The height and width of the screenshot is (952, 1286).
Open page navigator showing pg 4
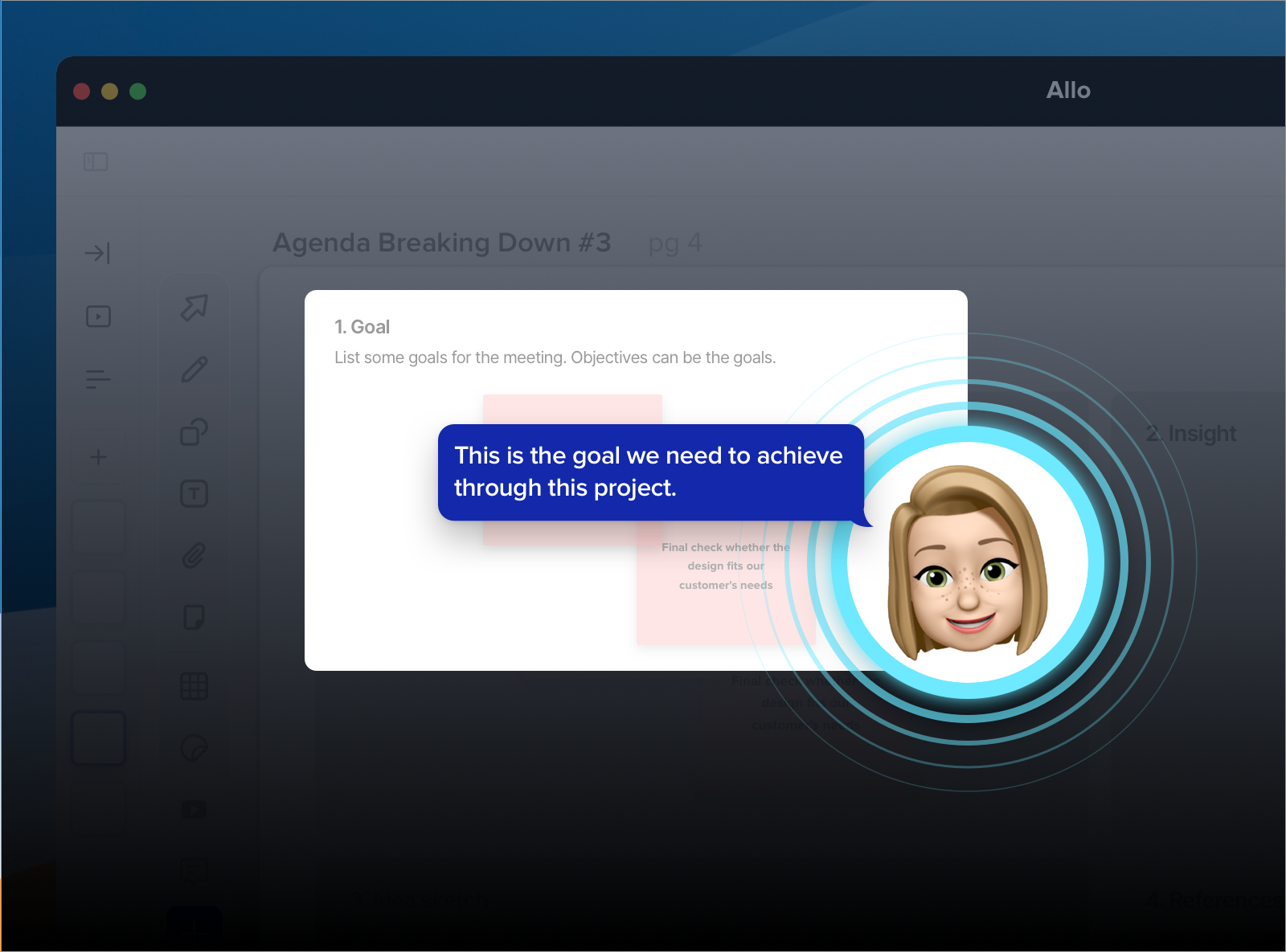pos(675,243)
